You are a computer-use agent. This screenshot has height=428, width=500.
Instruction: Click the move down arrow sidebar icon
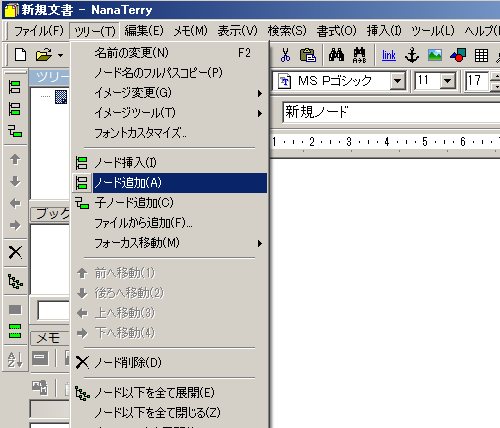(x=15, y=181)
